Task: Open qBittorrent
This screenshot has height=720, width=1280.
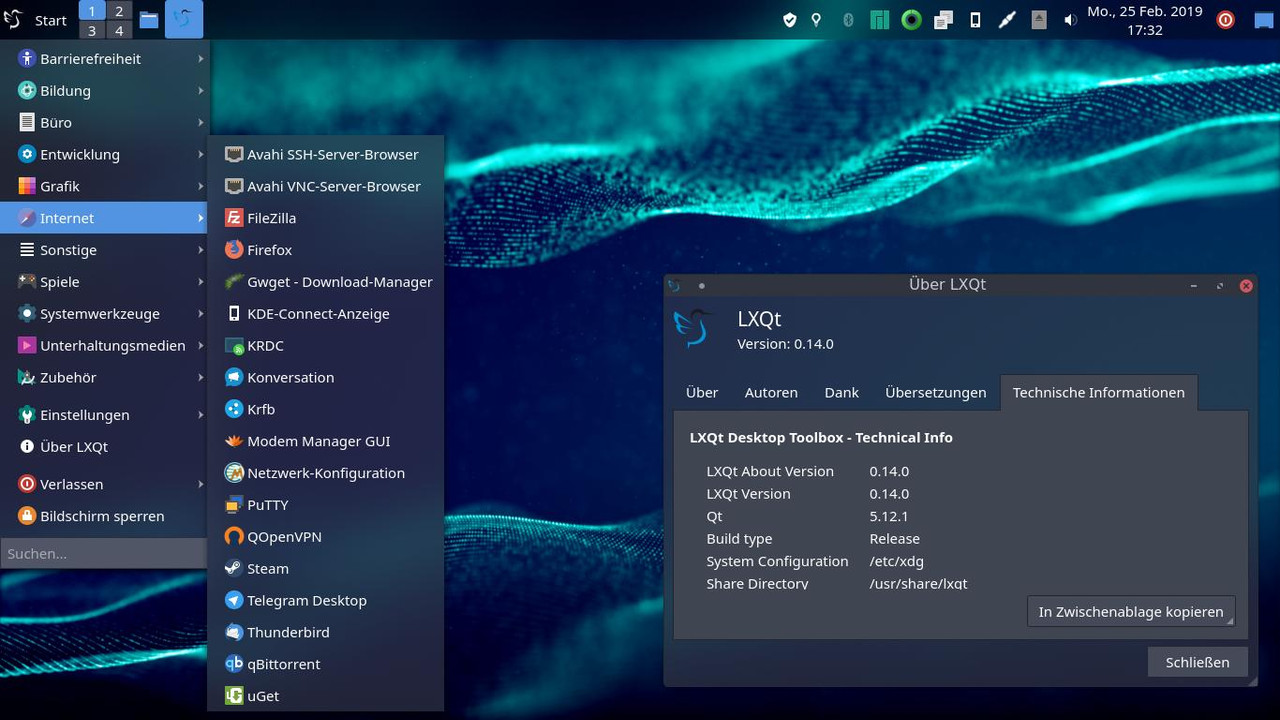Action: [x=325, y=664]
